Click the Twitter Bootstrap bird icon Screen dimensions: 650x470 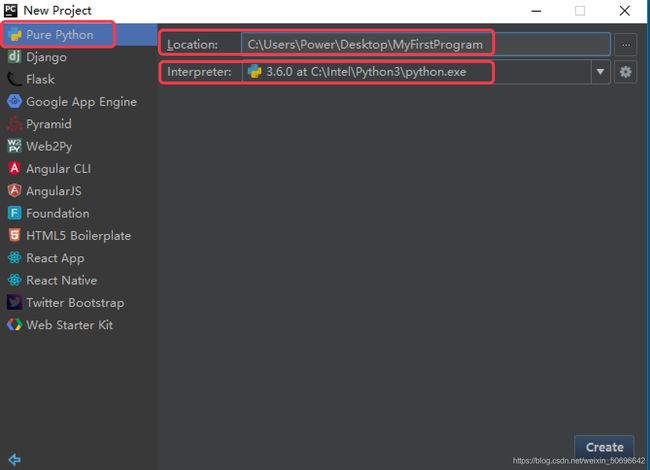15,303
